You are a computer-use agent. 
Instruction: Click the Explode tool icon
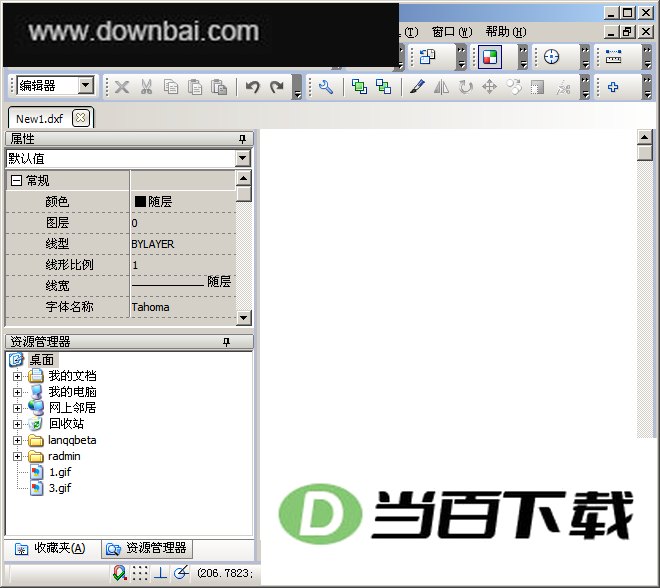click(x=563, y=87)
